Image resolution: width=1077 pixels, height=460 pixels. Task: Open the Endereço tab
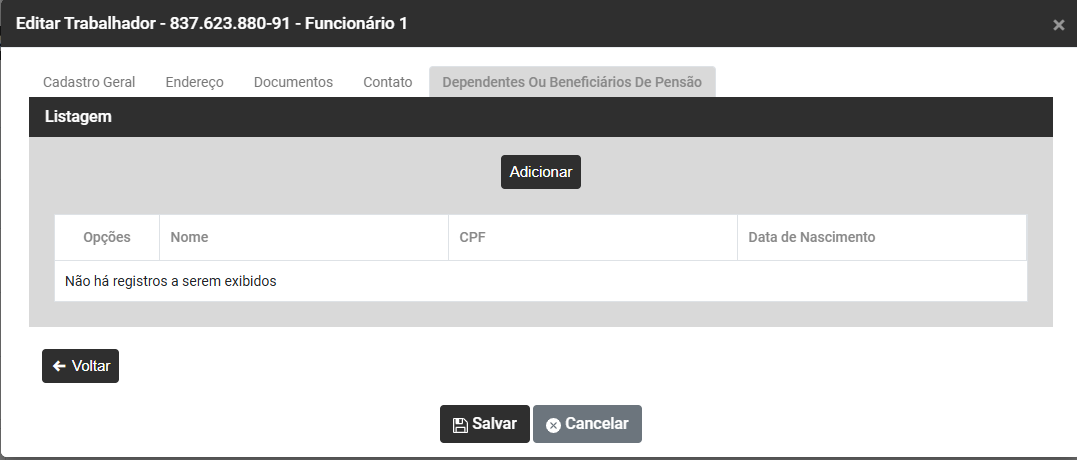(x=194, y=82)
